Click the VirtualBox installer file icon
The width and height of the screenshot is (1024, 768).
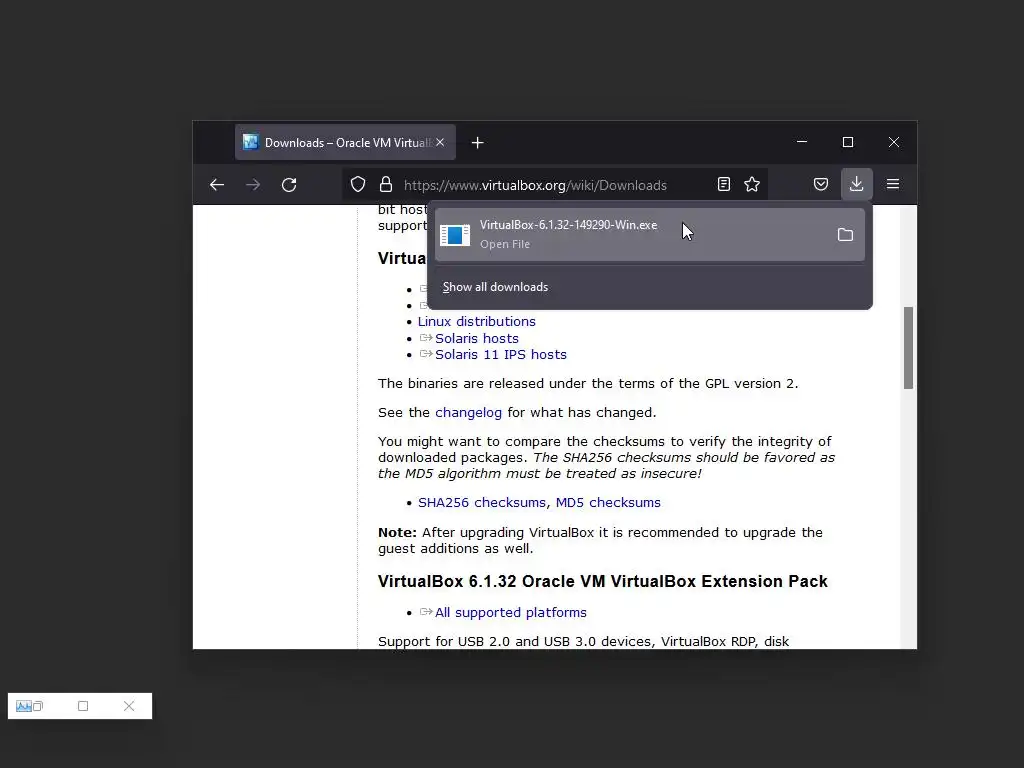455,235
